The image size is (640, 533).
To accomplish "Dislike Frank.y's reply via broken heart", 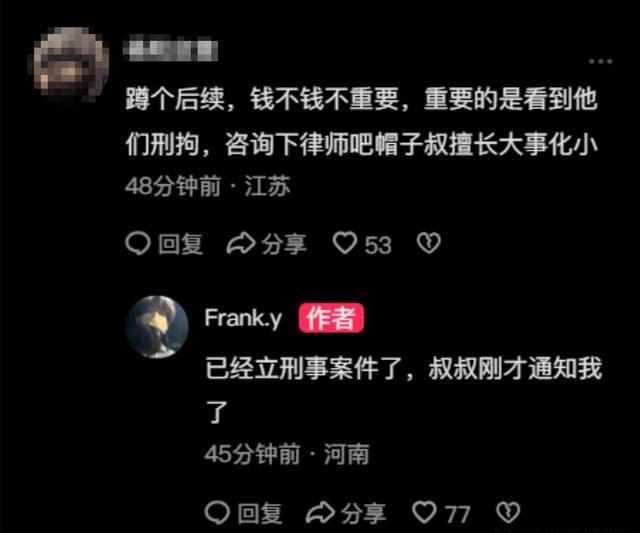I will (x=508, y=512).
